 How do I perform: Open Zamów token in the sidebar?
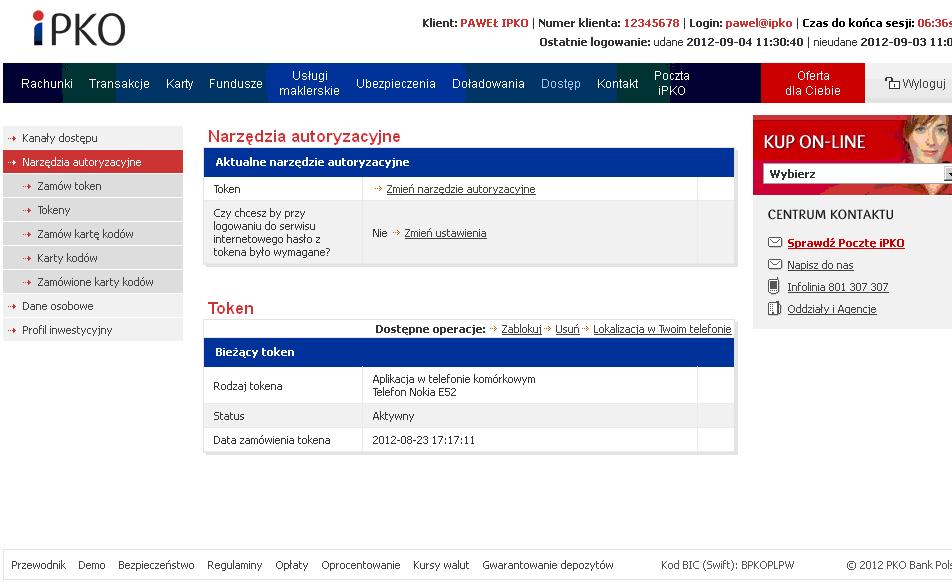(x=93, y=186)
